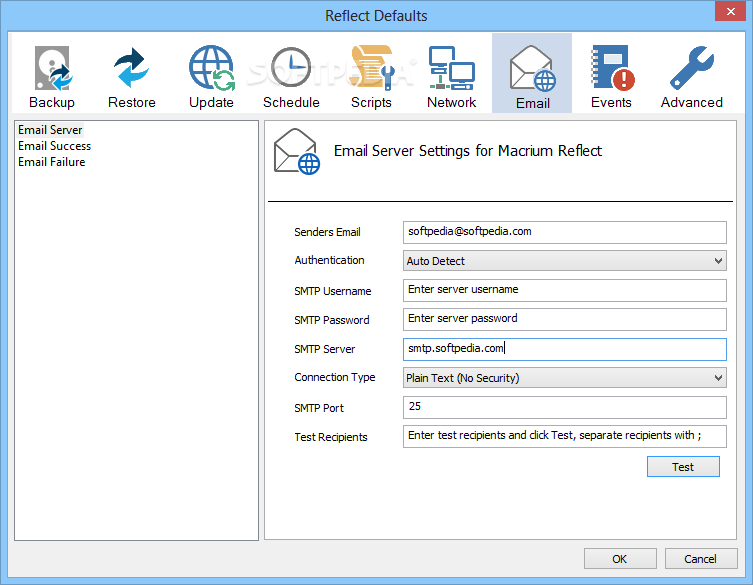Click the SMTP Username label
753x585 pixels.
click(x=332, y=291)
